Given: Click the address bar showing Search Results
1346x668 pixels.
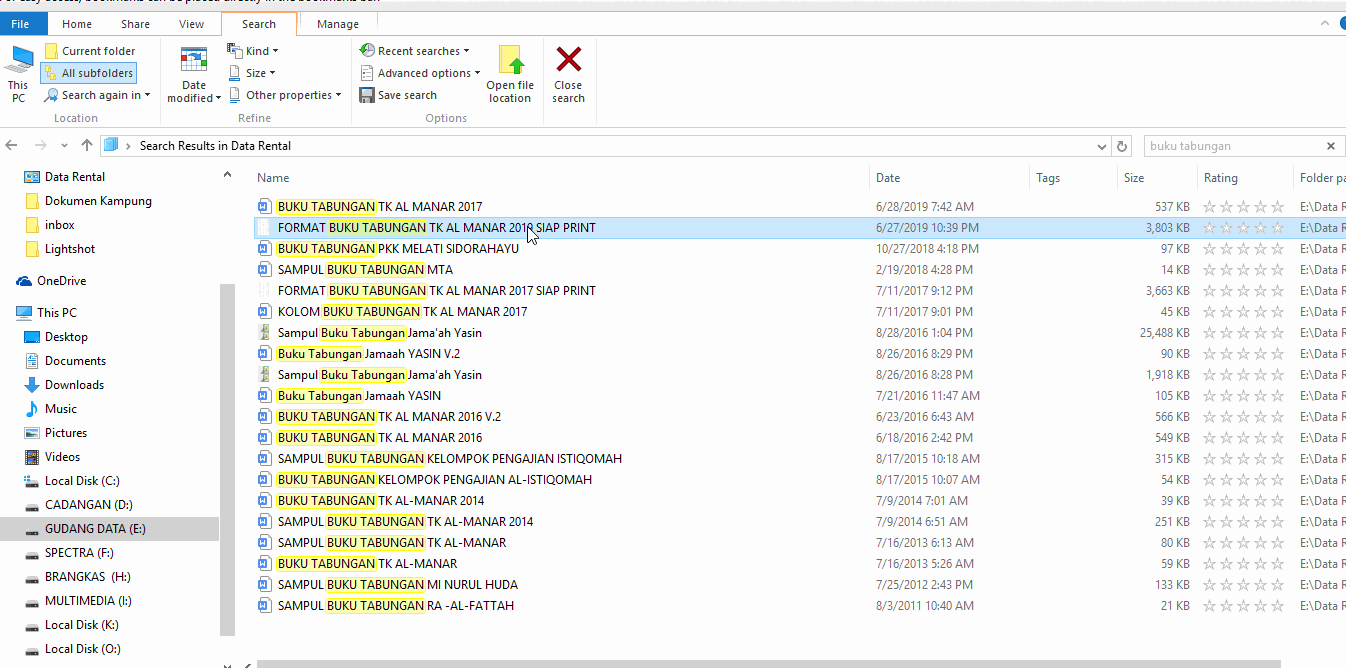Looking at the screenshot, I should (x=607, y=146).
